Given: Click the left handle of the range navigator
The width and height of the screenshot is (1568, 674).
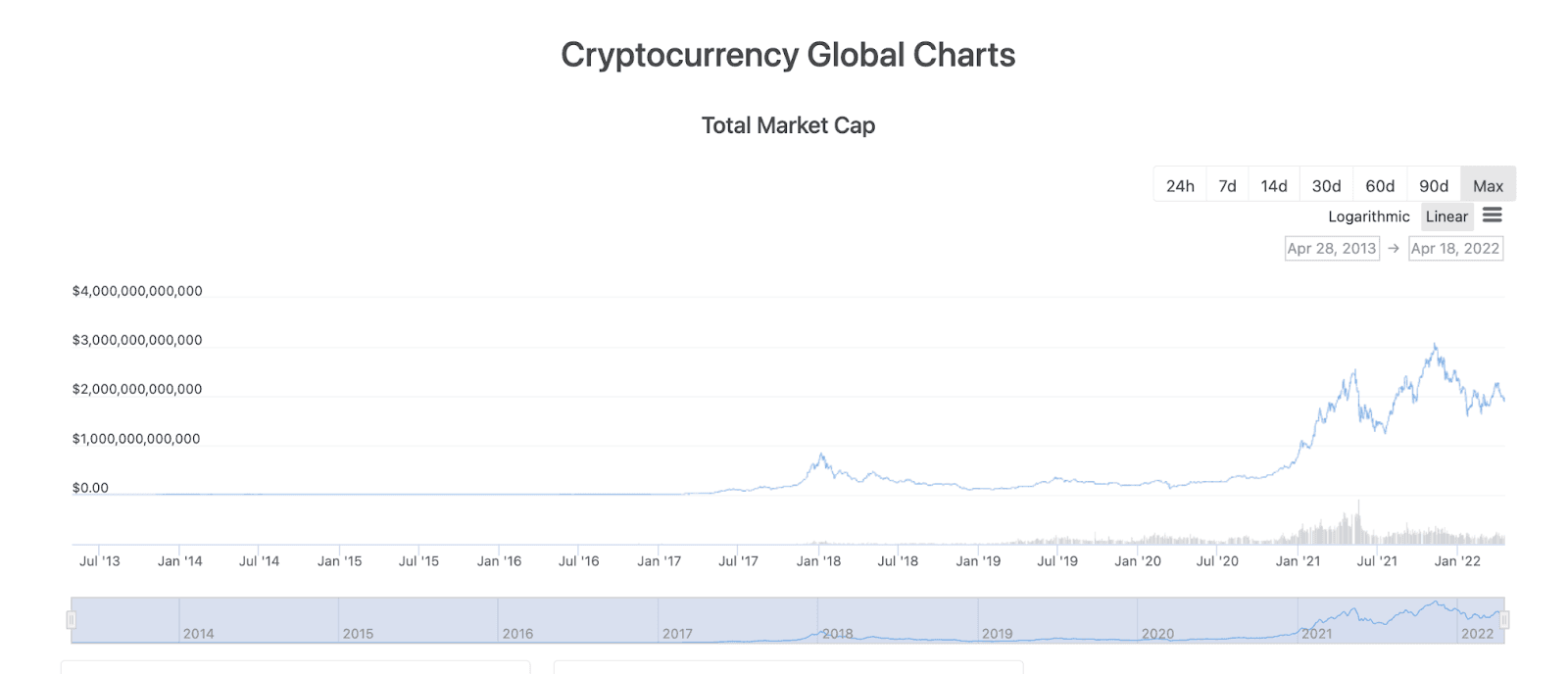Looking at the screenshot, I should (71, 617).
